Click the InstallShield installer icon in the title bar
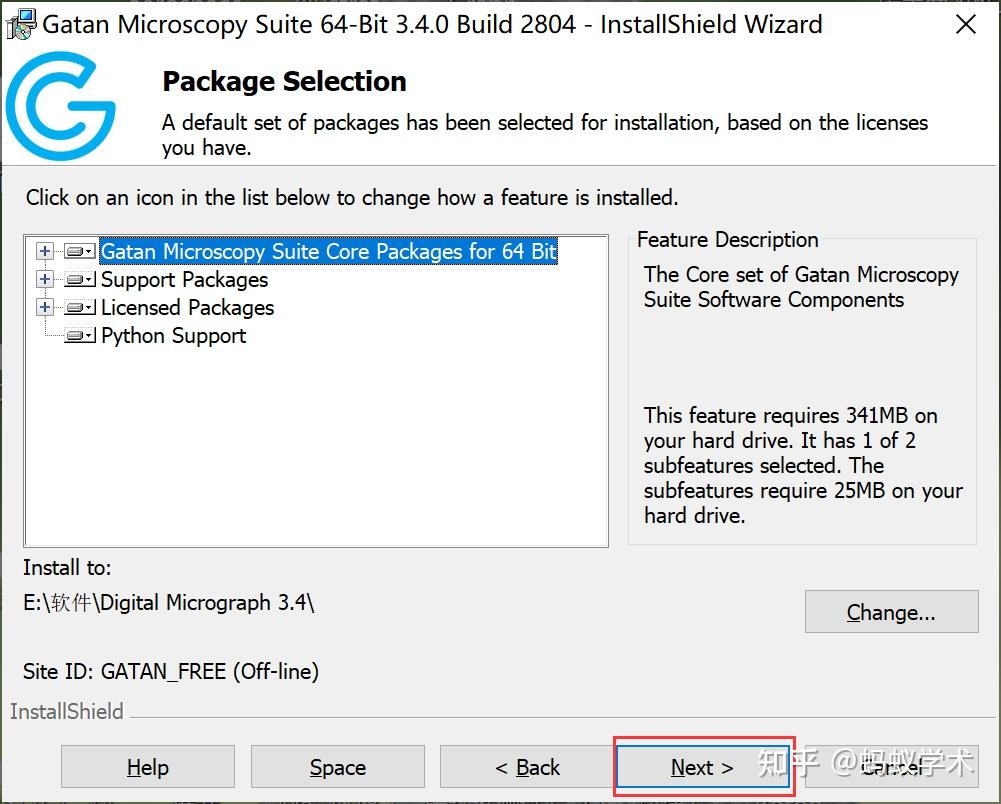Viewport: 1001px width, 804px height. coord(20,25)
